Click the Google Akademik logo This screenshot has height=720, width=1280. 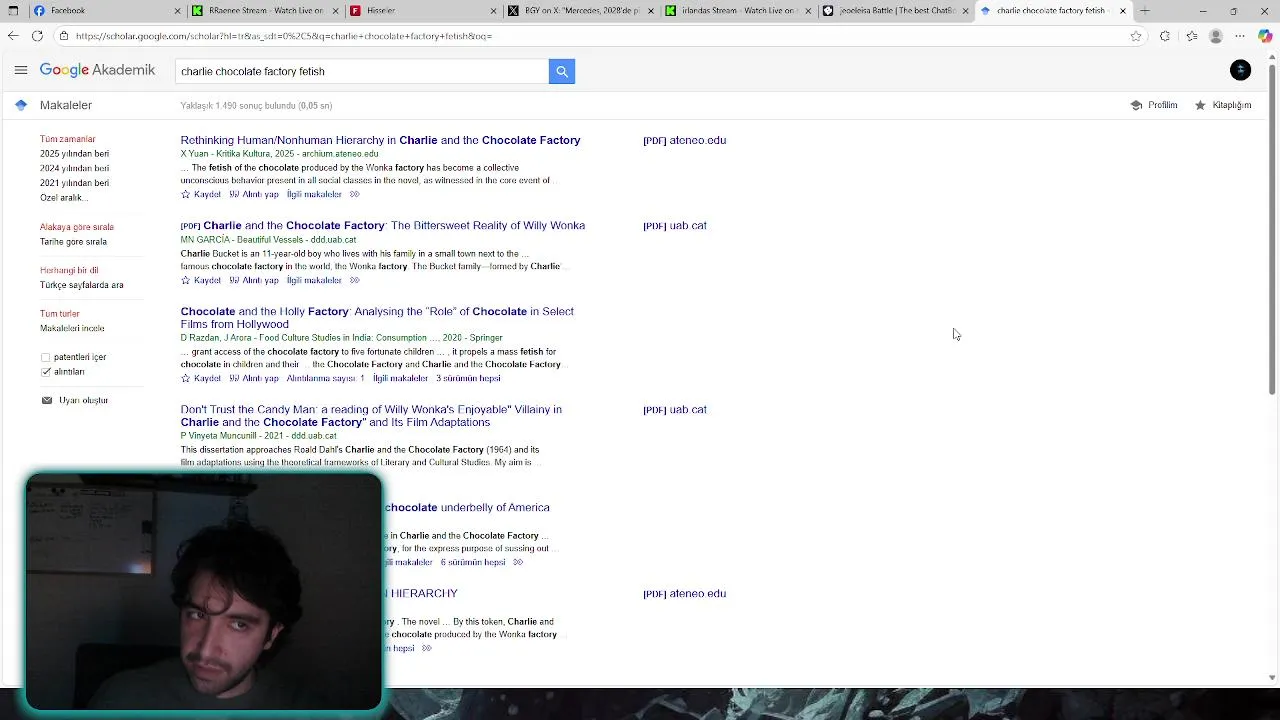click(97, 70)
